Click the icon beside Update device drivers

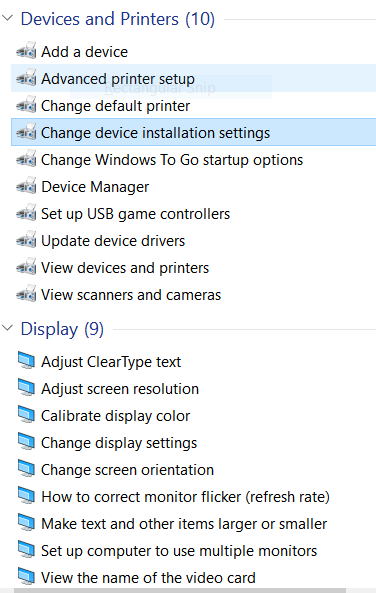(x=26, y=240)
